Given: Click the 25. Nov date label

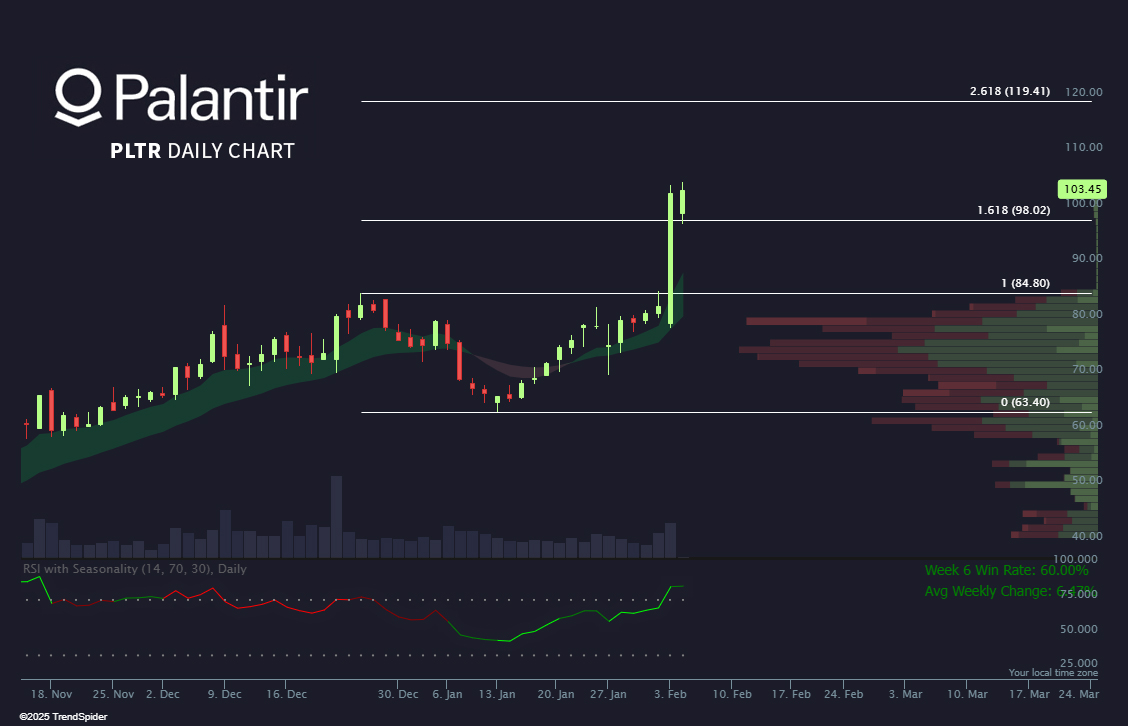Looking at the screenshot, I should pyautogui.click(x=113, y=694).
